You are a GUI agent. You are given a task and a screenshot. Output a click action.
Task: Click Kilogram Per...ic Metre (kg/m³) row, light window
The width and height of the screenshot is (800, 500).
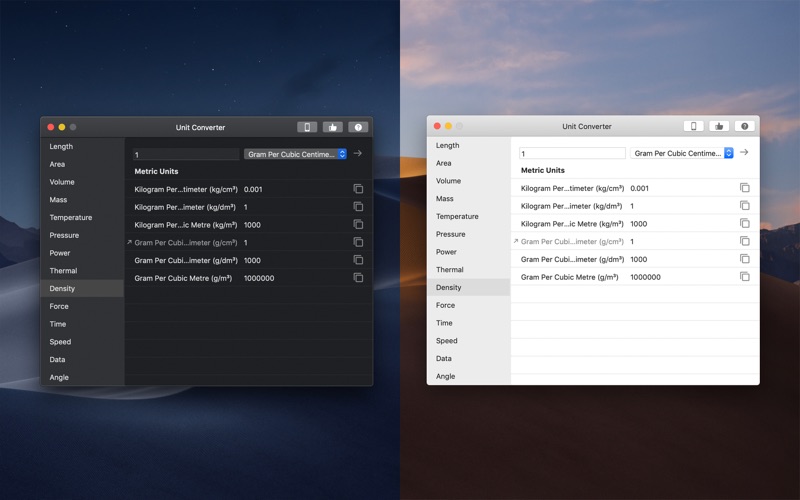635,223
